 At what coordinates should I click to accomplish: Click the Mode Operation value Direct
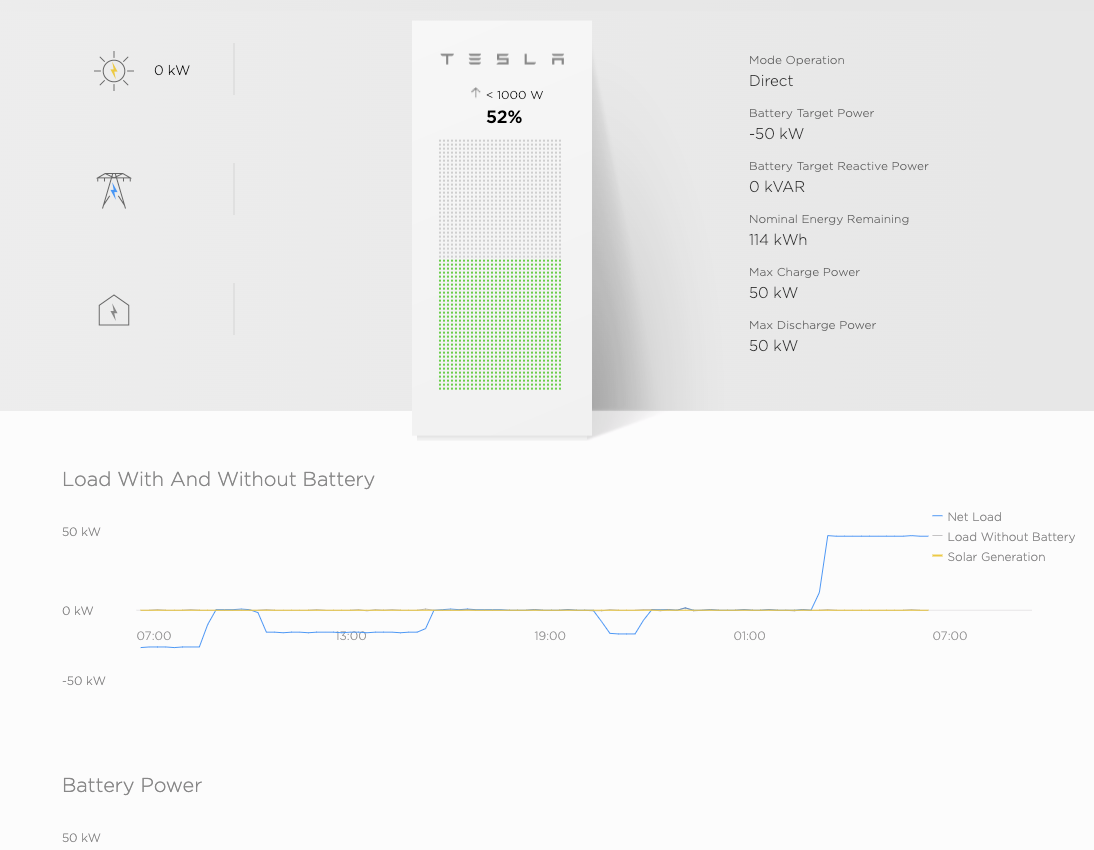coord(771,81)
